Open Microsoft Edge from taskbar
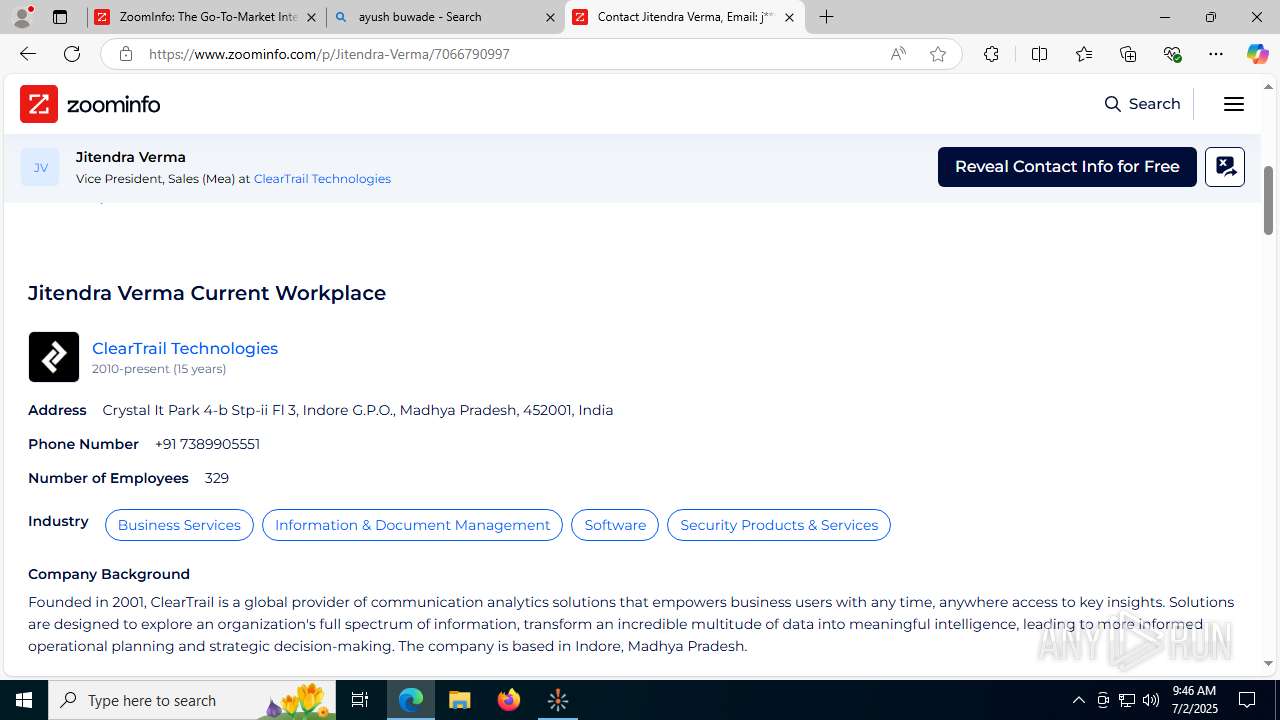1280x720 pixels. tap(411, 700)
